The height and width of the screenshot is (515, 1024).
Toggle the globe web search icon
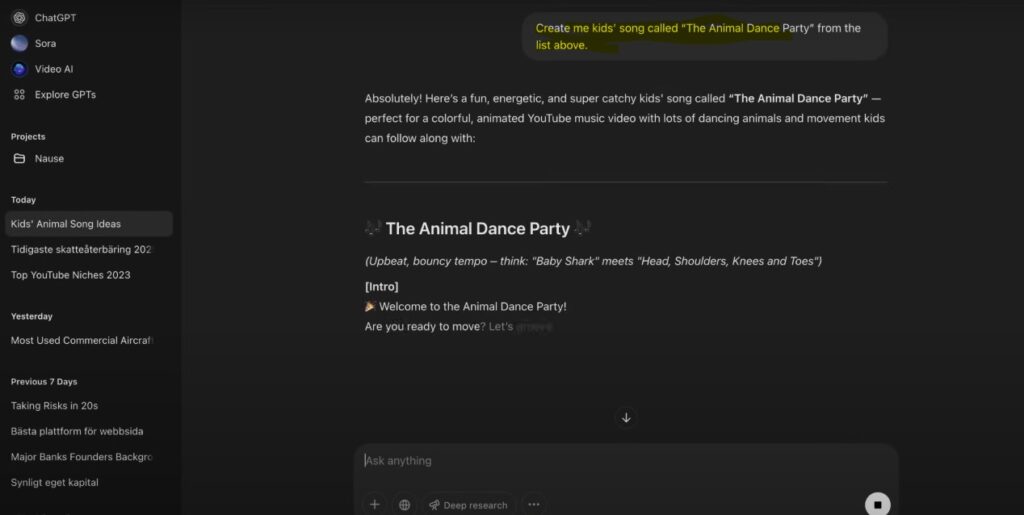pyautogui.click(x=404, y=505)
